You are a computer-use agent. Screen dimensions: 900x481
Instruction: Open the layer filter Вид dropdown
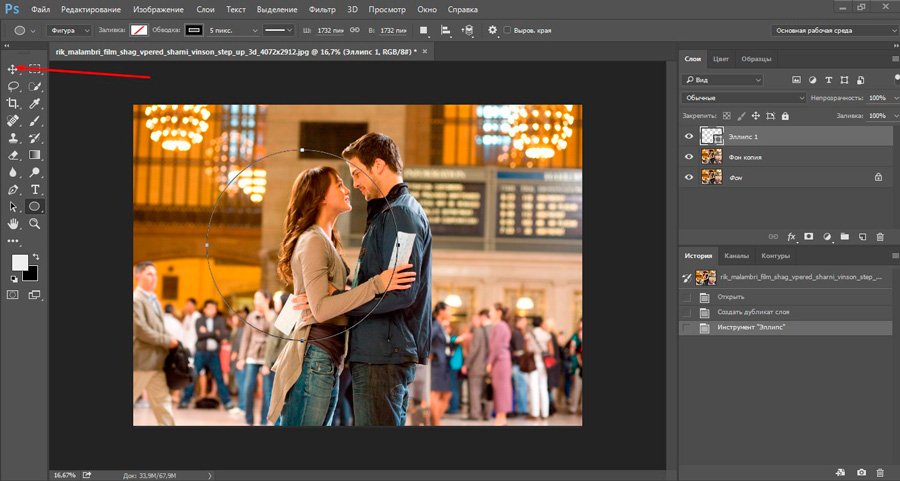pos(723,80)
